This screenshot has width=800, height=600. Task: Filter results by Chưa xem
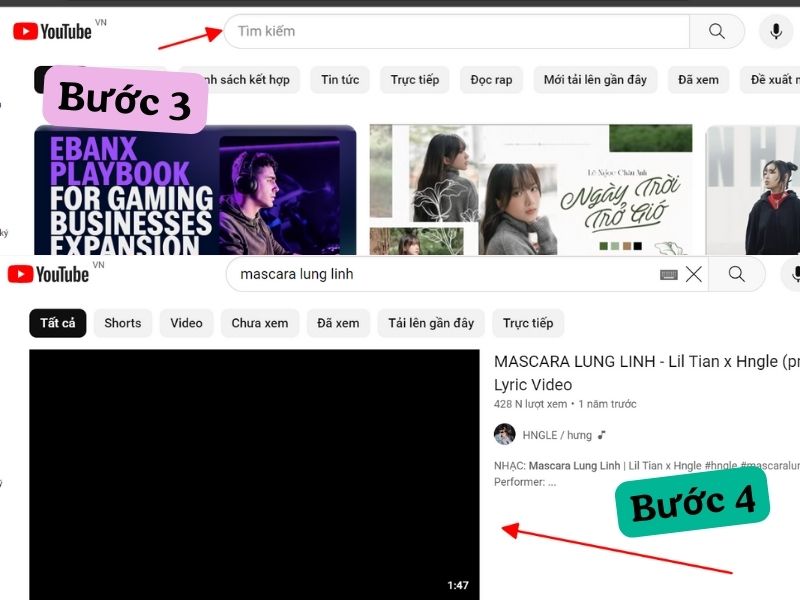pyautogui.click(x=260, y=323)
